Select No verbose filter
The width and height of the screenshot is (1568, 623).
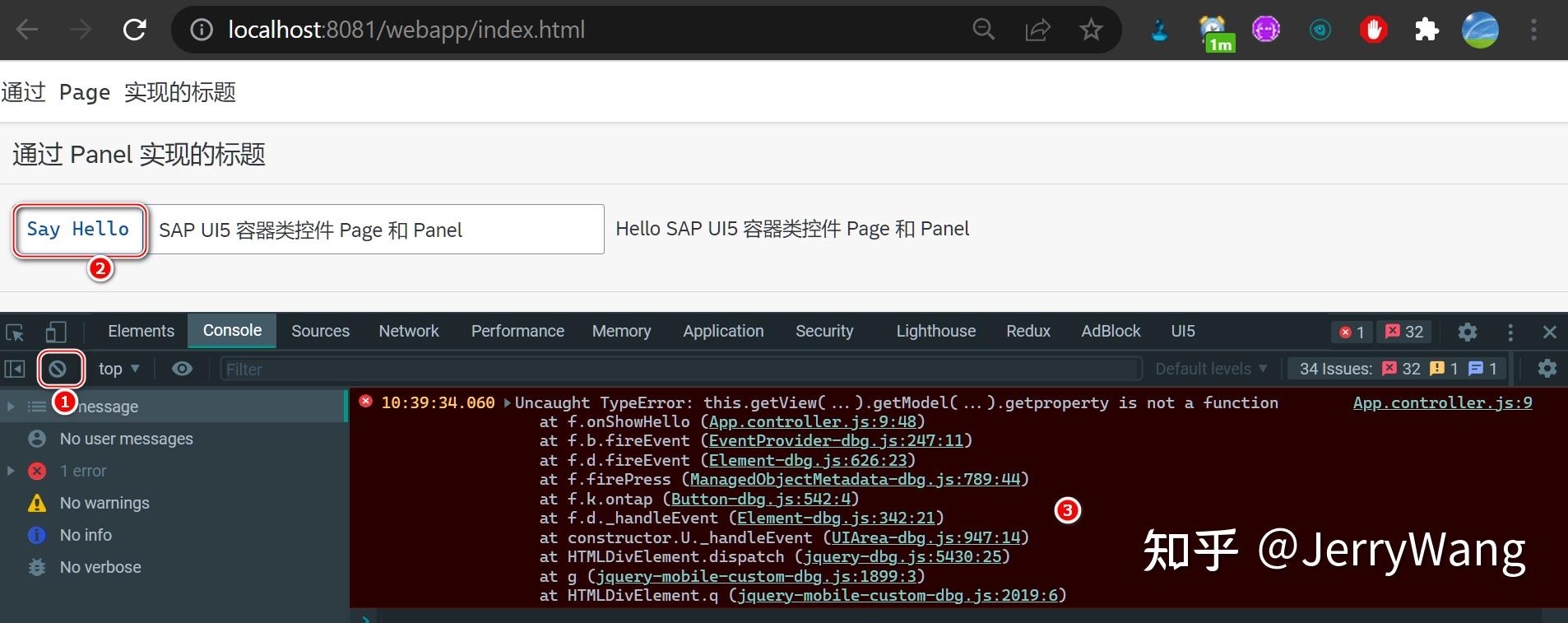100,567
